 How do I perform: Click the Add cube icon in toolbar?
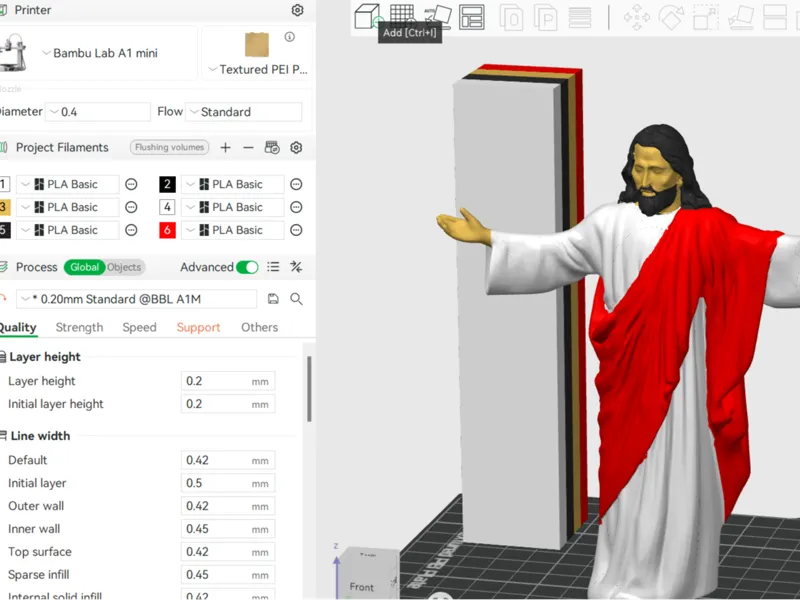[367, 17]
